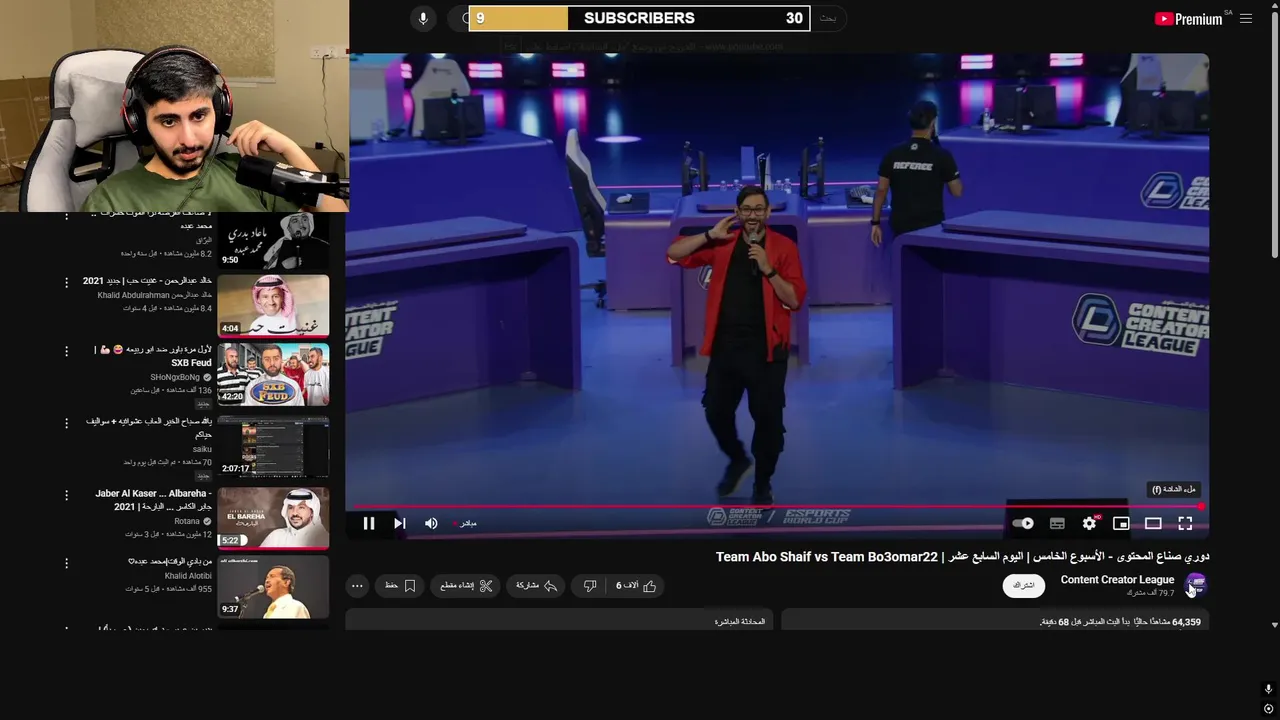The width and height of the screenshot is (1280, 720).
Task: Open SHoNgxBoNg channel link
Action: tap(175, 377)
